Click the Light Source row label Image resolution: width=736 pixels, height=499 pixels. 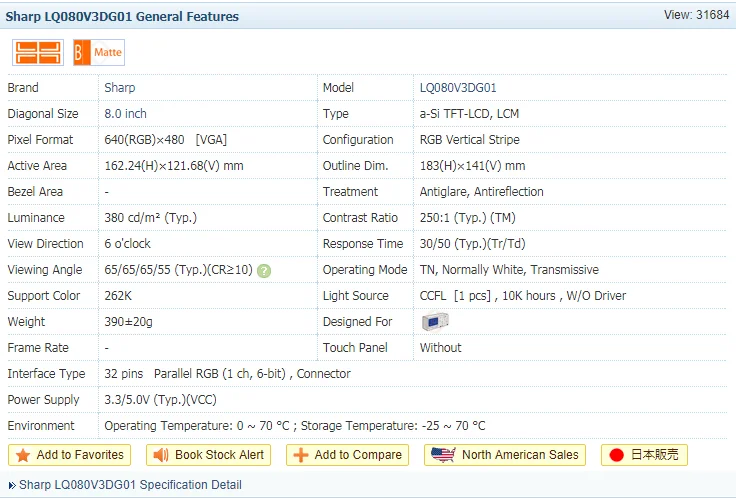click(356, 296)
